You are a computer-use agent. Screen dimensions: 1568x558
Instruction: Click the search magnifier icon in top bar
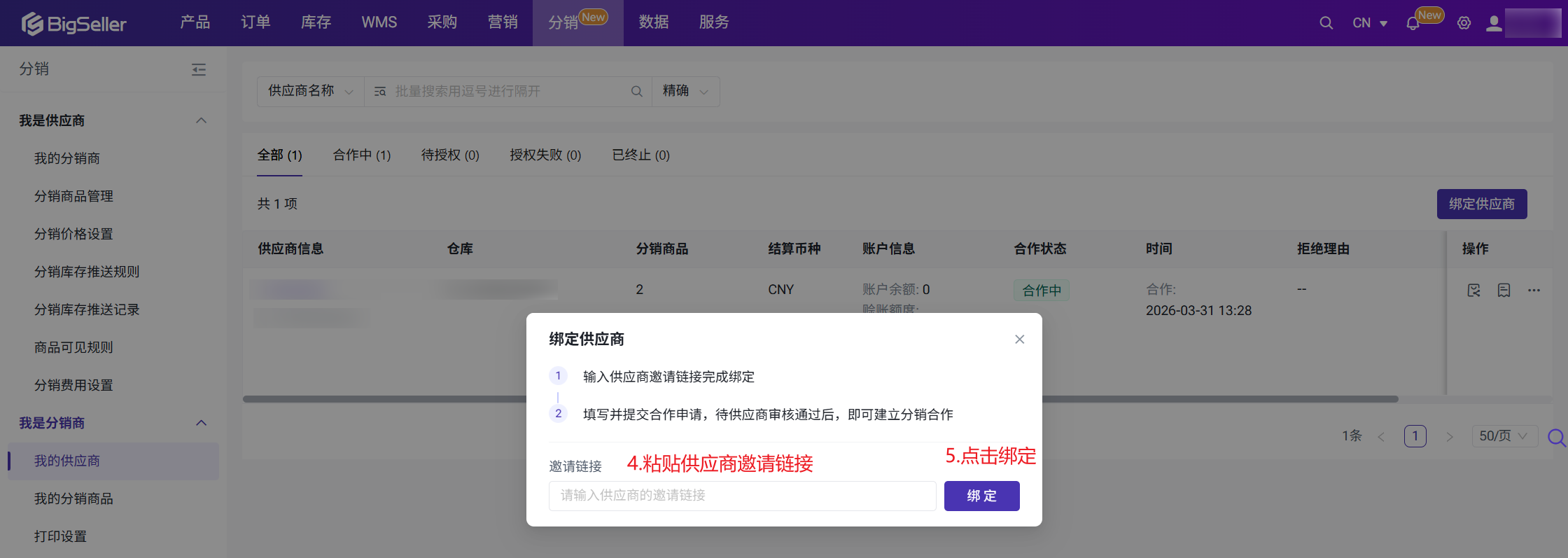click(x=1326, y=23)
